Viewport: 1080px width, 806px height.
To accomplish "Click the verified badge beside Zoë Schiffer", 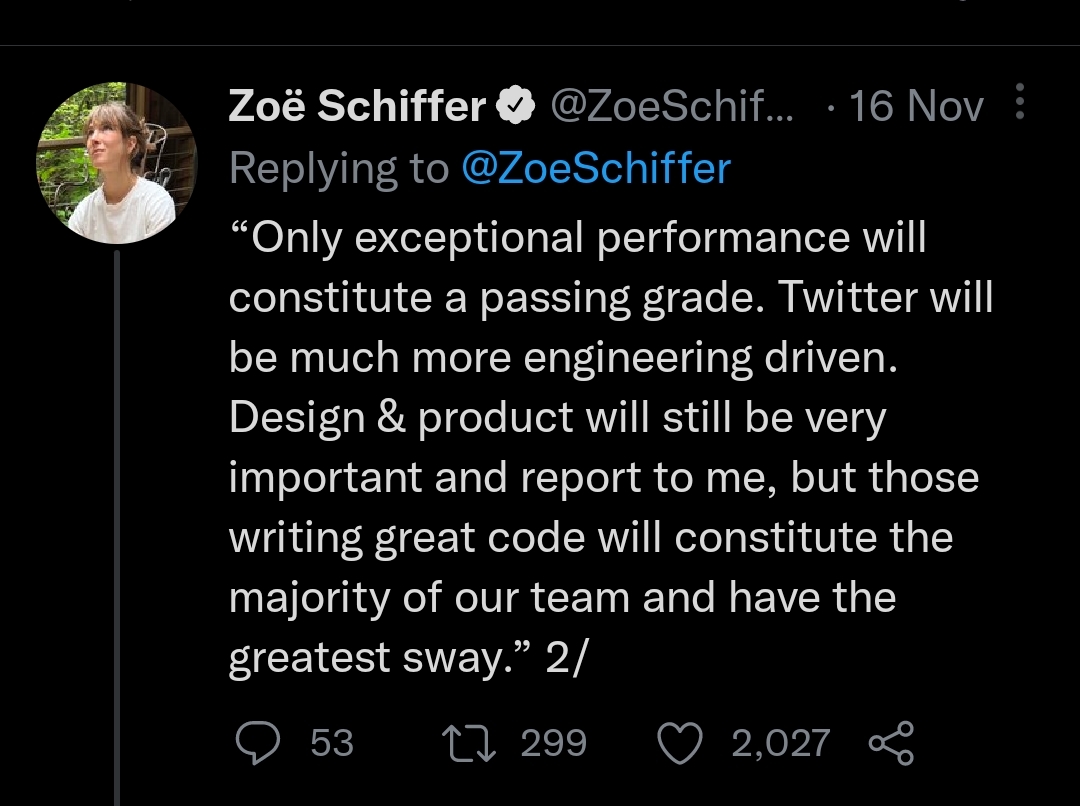I will tap(516, 106).
